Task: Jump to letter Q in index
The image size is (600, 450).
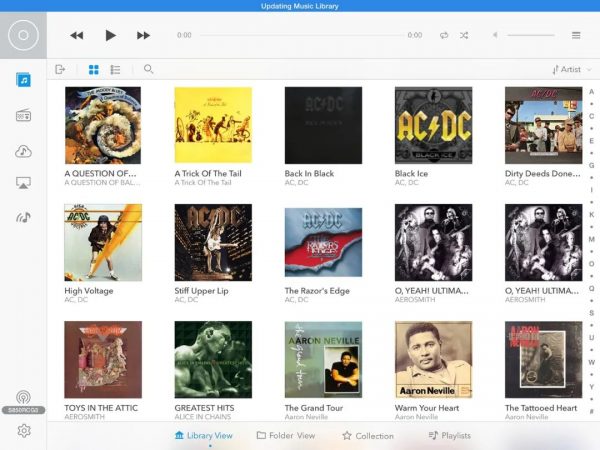Action: pyautogui.click(x=592, y=288)
